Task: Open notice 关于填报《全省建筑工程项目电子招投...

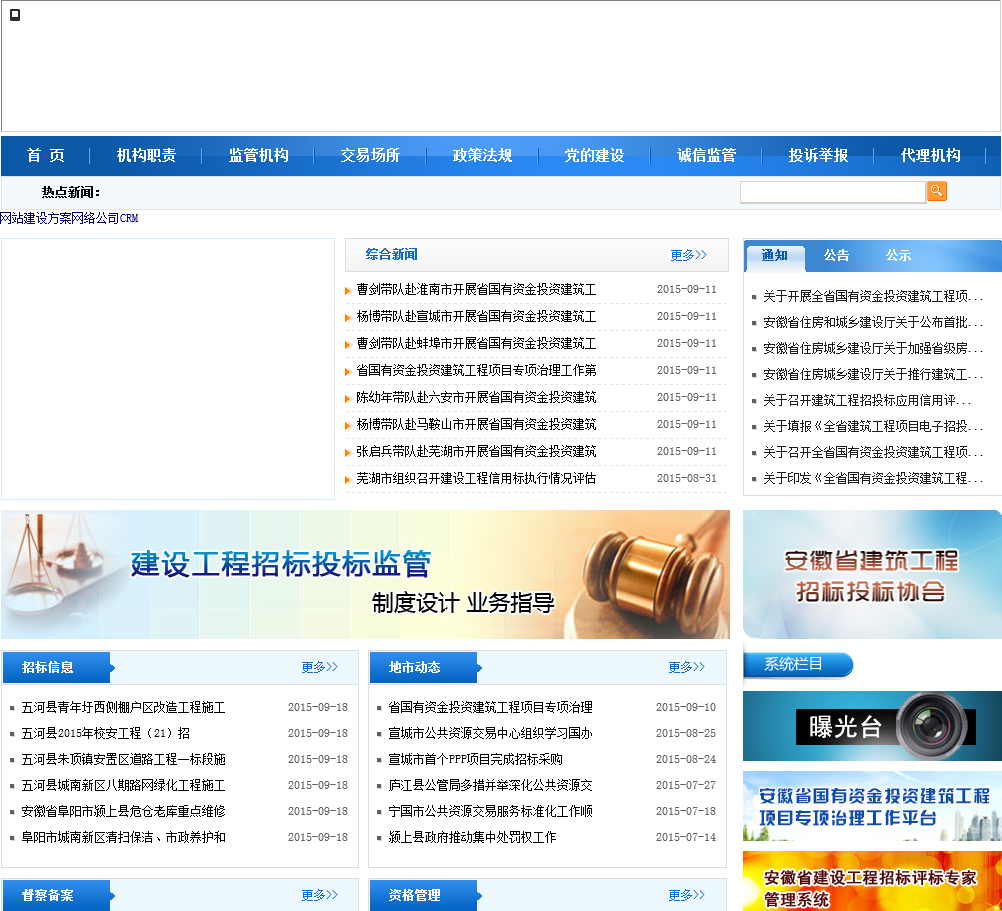Action: click(872, 426)
